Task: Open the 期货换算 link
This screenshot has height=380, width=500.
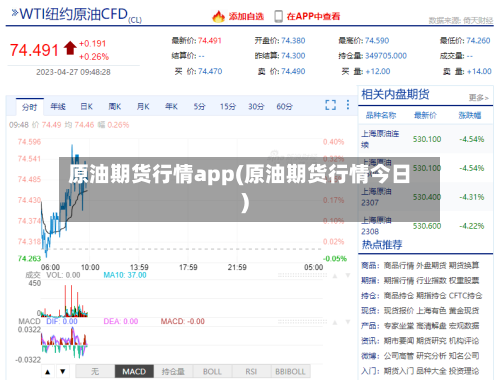Action: click(x=464, y=265)
